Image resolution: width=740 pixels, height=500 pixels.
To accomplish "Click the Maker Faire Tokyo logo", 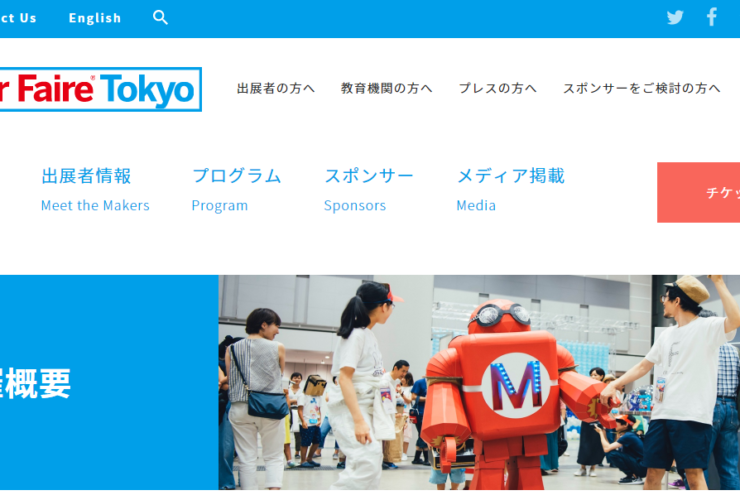I will coord(101,89).
